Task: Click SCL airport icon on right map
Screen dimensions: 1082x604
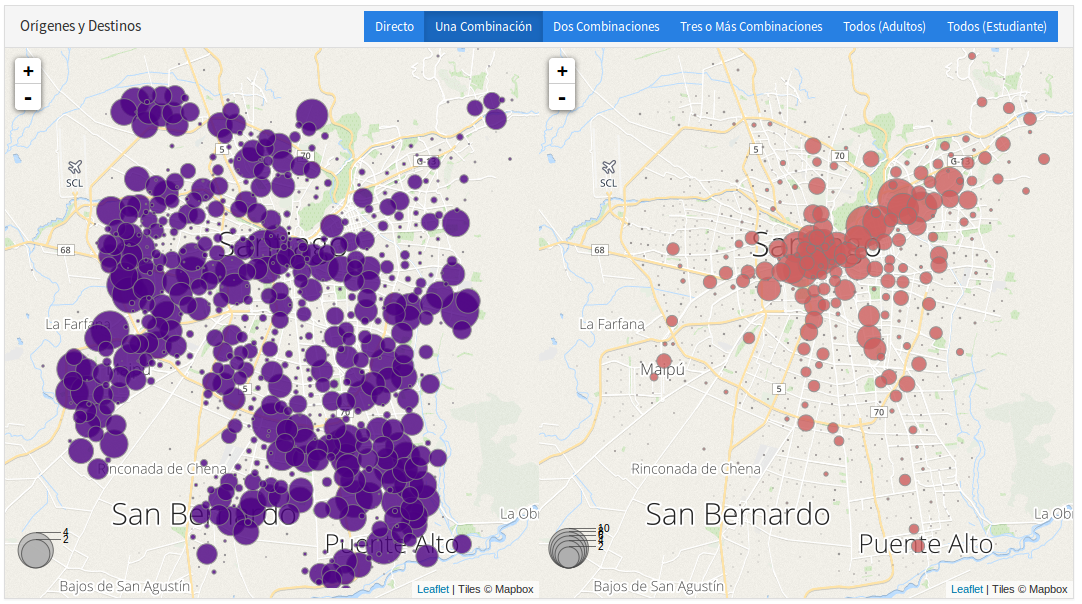Action: tap(609, 167)
